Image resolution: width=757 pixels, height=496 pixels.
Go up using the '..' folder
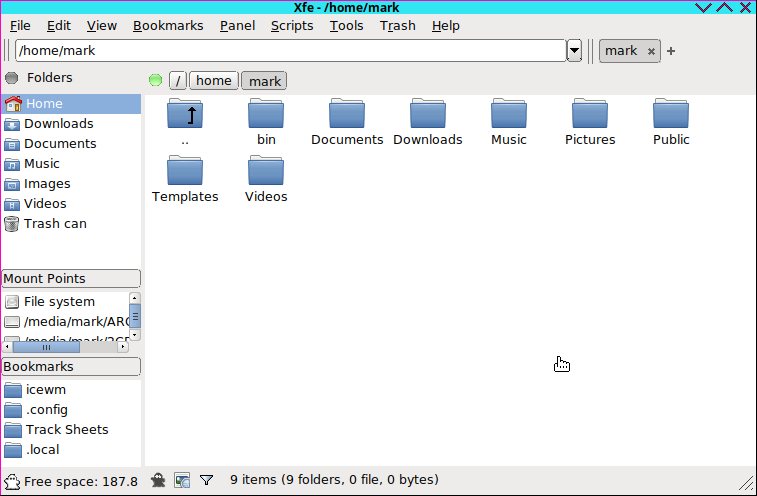tap(185, 114)
